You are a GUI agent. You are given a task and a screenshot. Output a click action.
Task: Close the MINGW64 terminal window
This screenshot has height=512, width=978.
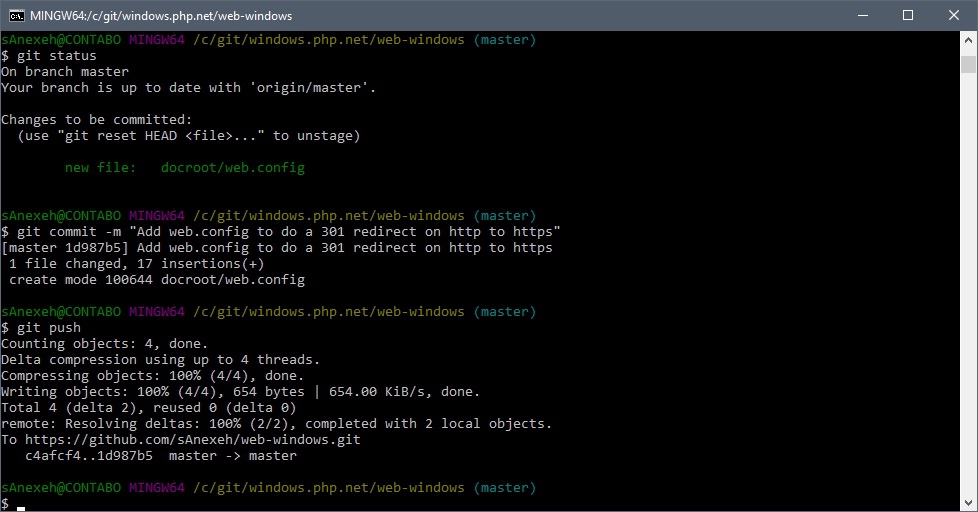[953, 15]
